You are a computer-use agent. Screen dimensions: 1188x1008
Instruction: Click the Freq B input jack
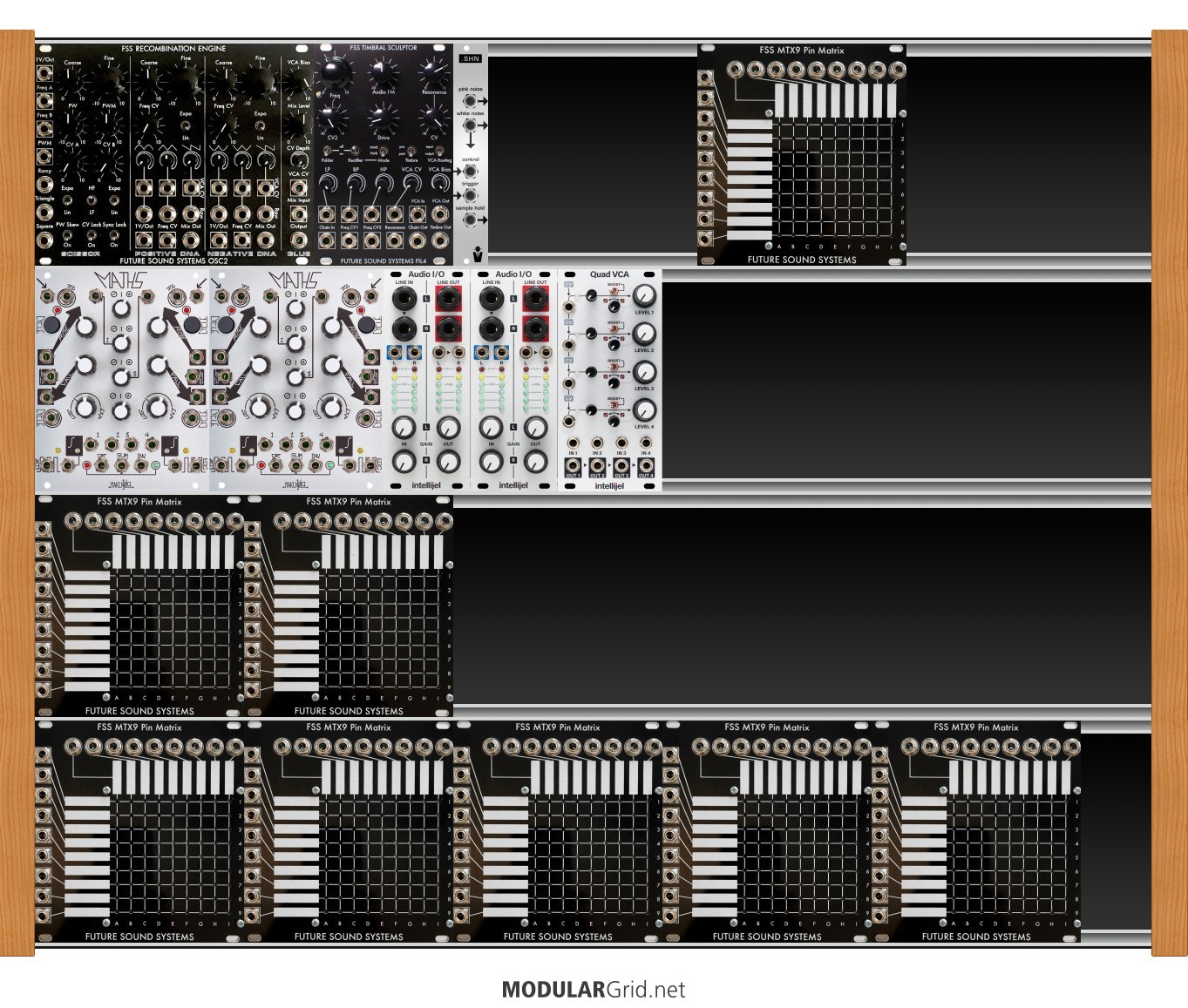point(44,129)
